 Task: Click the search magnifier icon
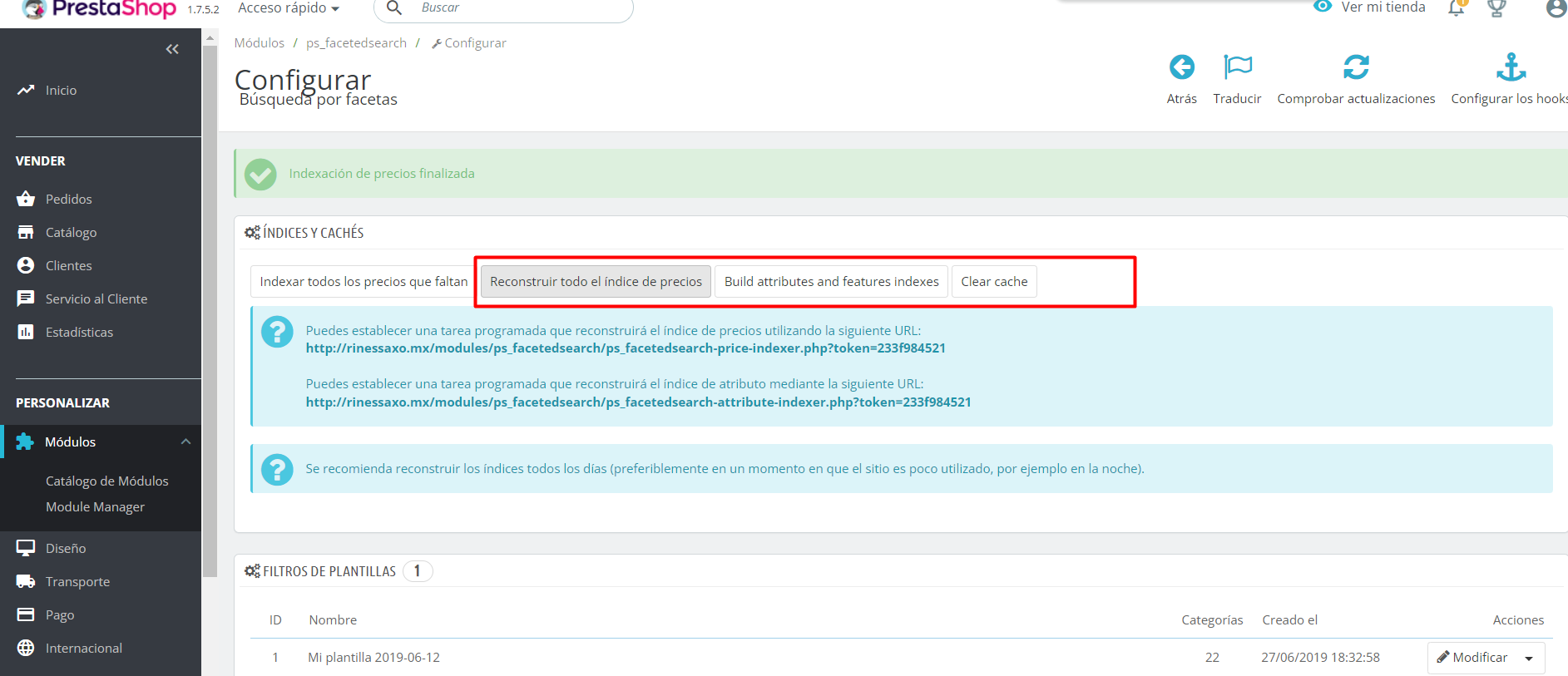point(394,7)
